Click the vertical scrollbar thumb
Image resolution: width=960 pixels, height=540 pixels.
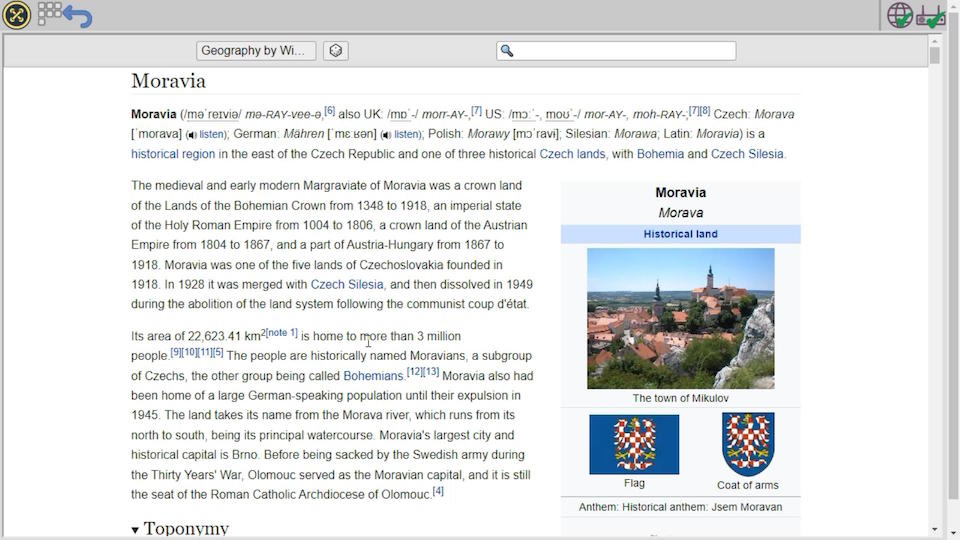click(934, 56)
